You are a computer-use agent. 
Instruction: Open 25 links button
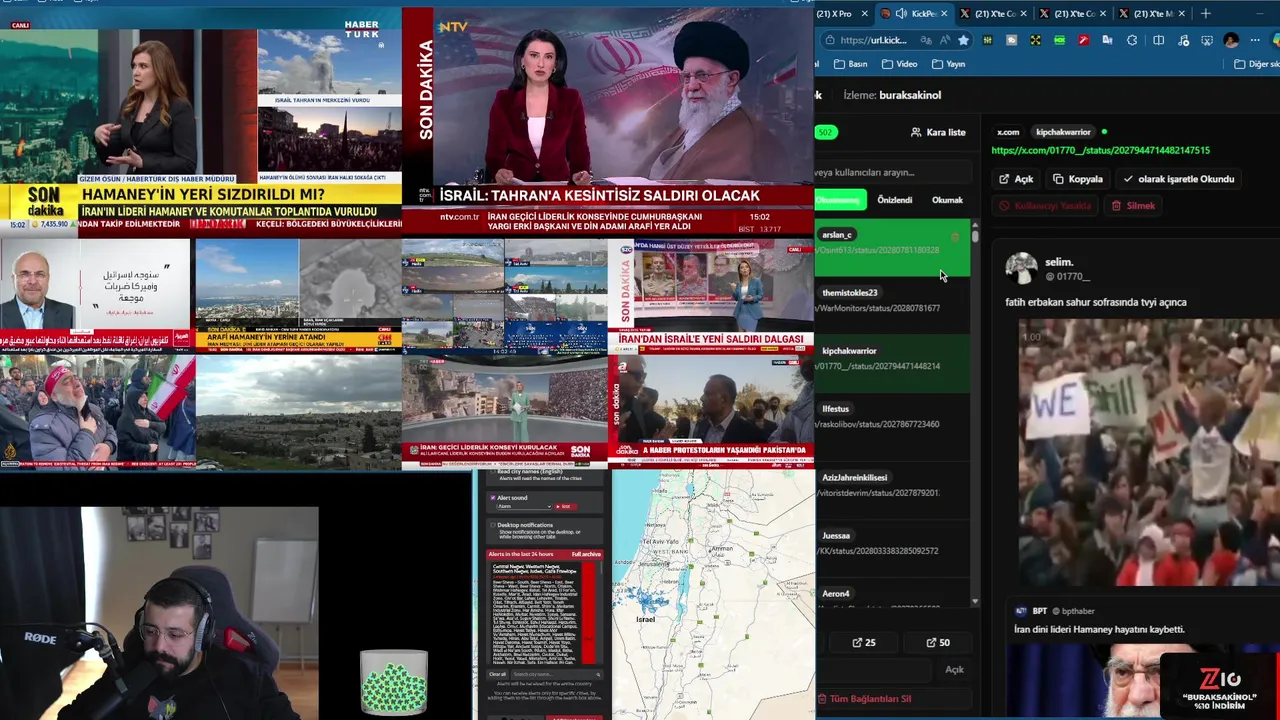[x=863, y=643]
